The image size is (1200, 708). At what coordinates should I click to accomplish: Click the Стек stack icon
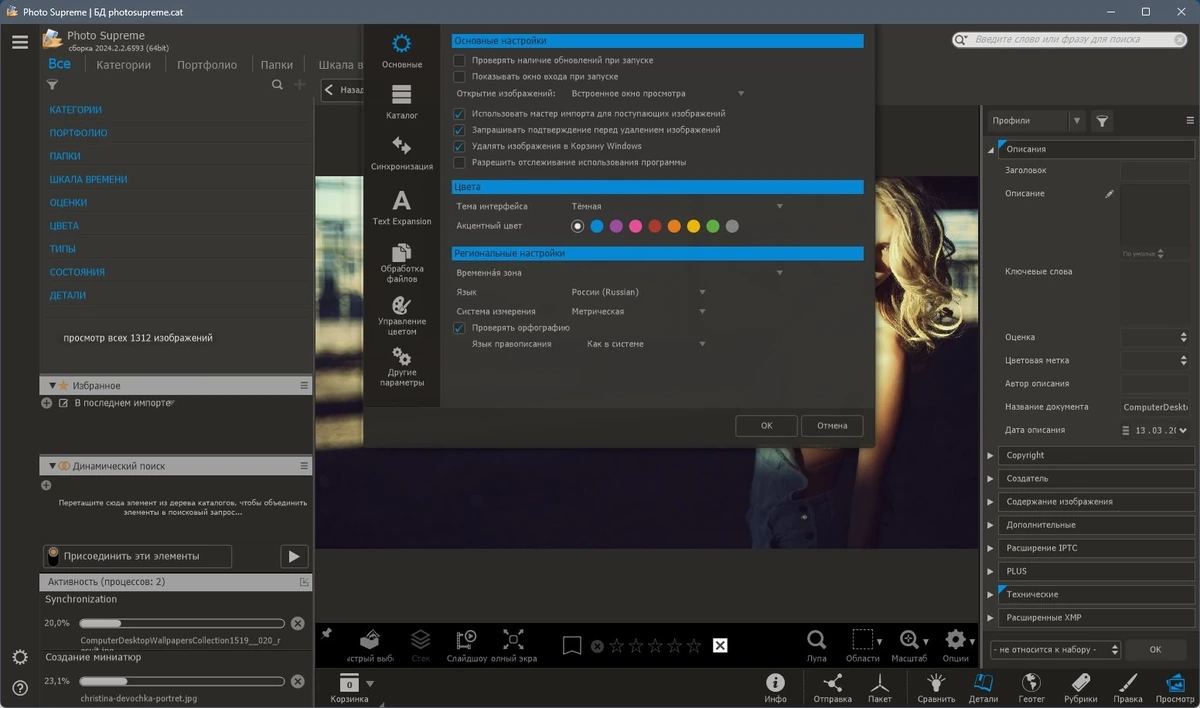pos(420,646)
